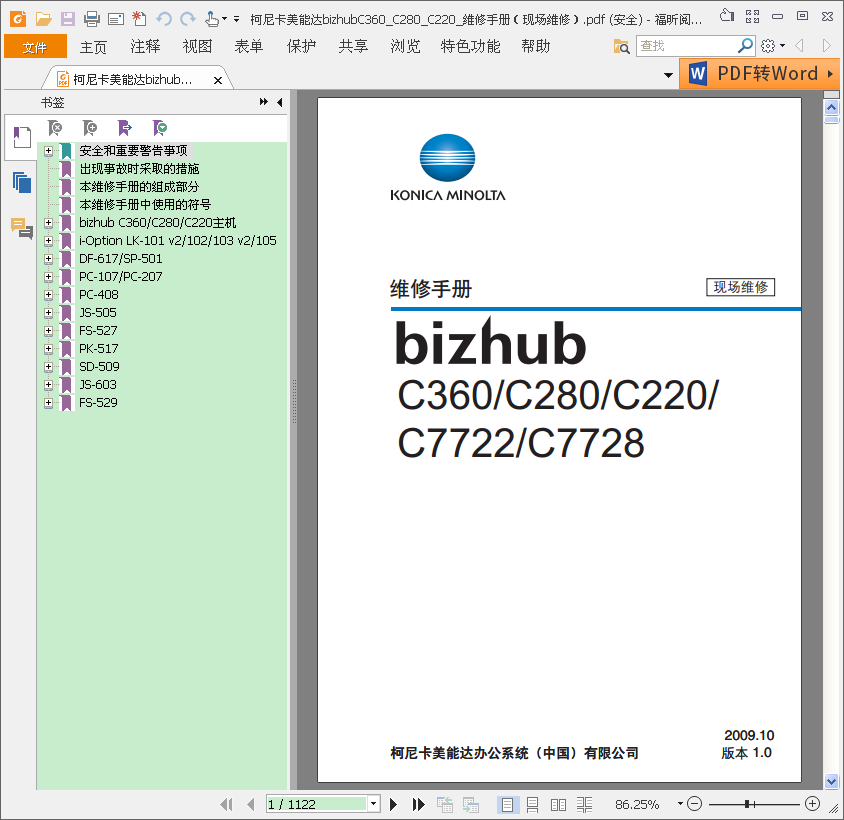Viewport: 844px width, 820px height.
Task: Jump to the first page
Action: pyautogui.click(x=227, y=804)
